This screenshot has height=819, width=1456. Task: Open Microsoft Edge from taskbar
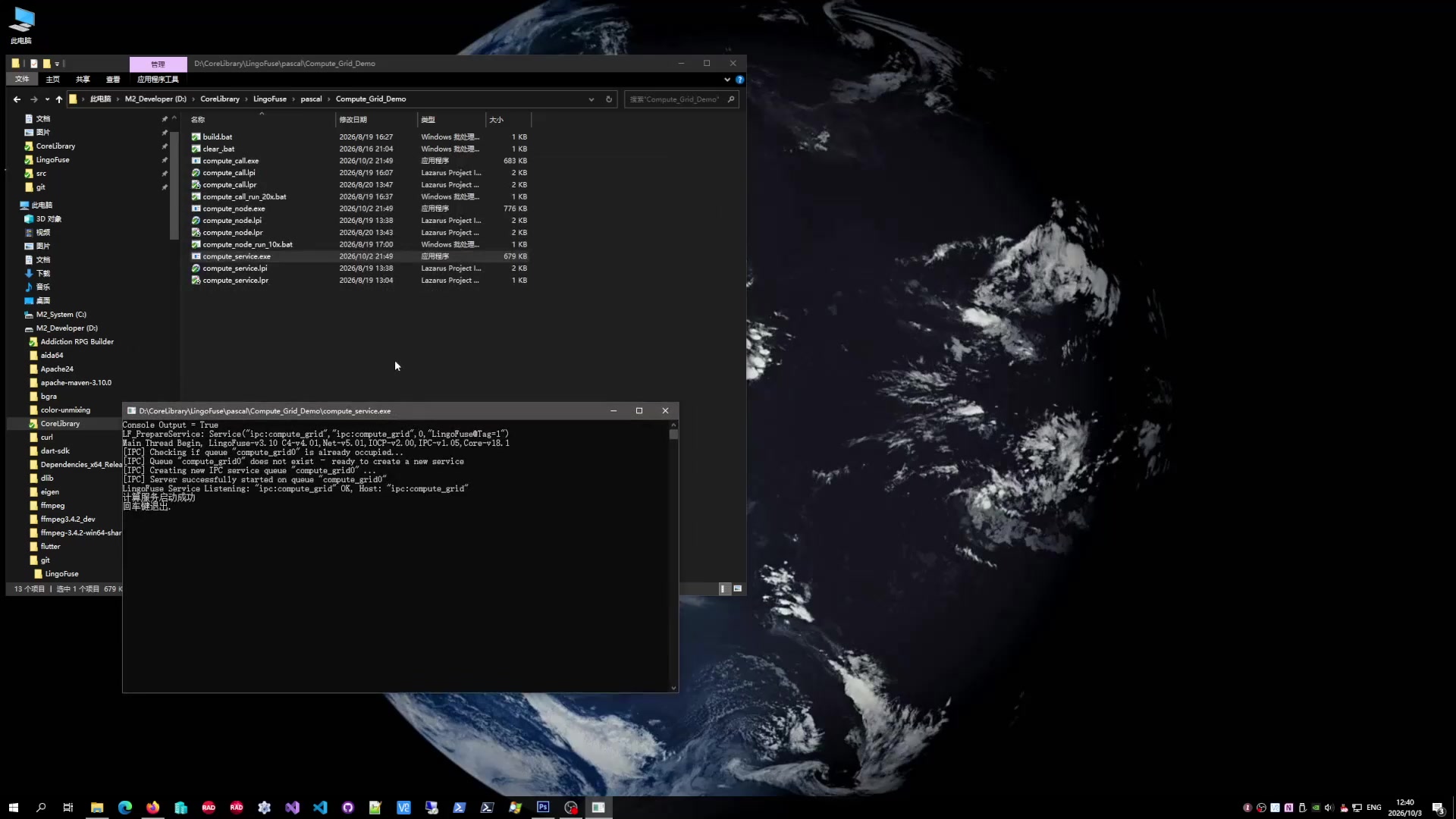(125, 808)
